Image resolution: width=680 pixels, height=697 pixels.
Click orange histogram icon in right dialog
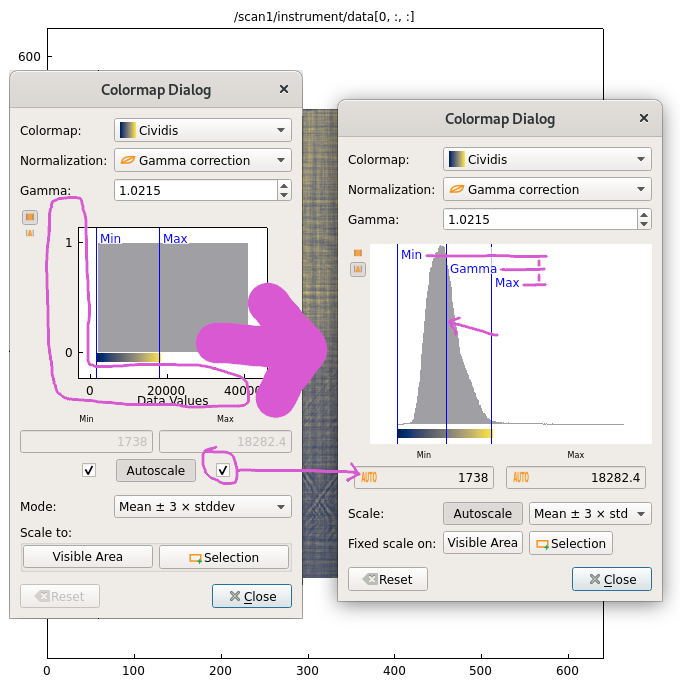coord(358,253)
